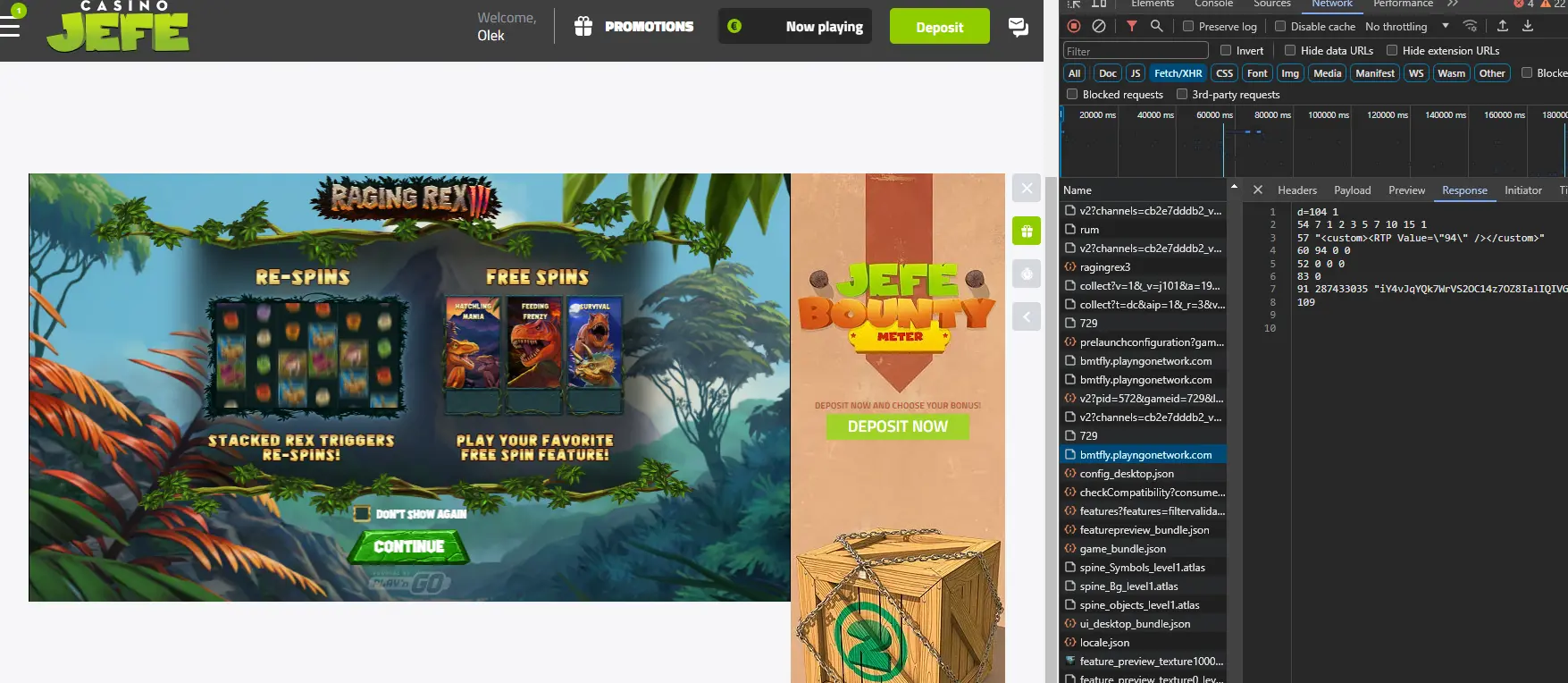Click the stop recording network log icon

coord(1074,26)
